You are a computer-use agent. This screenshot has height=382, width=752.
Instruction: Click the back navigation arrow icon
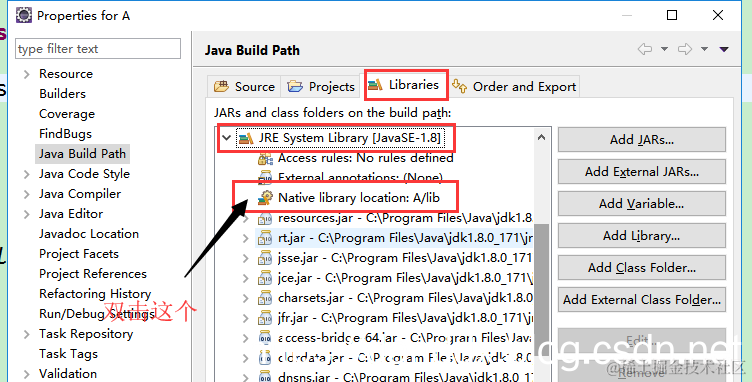coord(645,49)
